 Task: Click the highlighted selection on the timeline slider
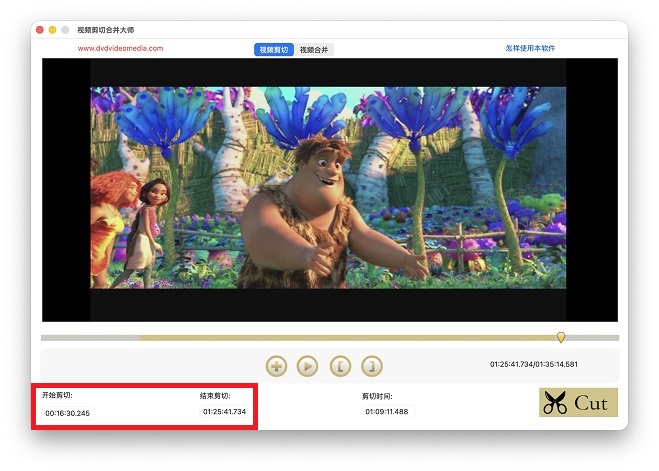tap(350, 338)
